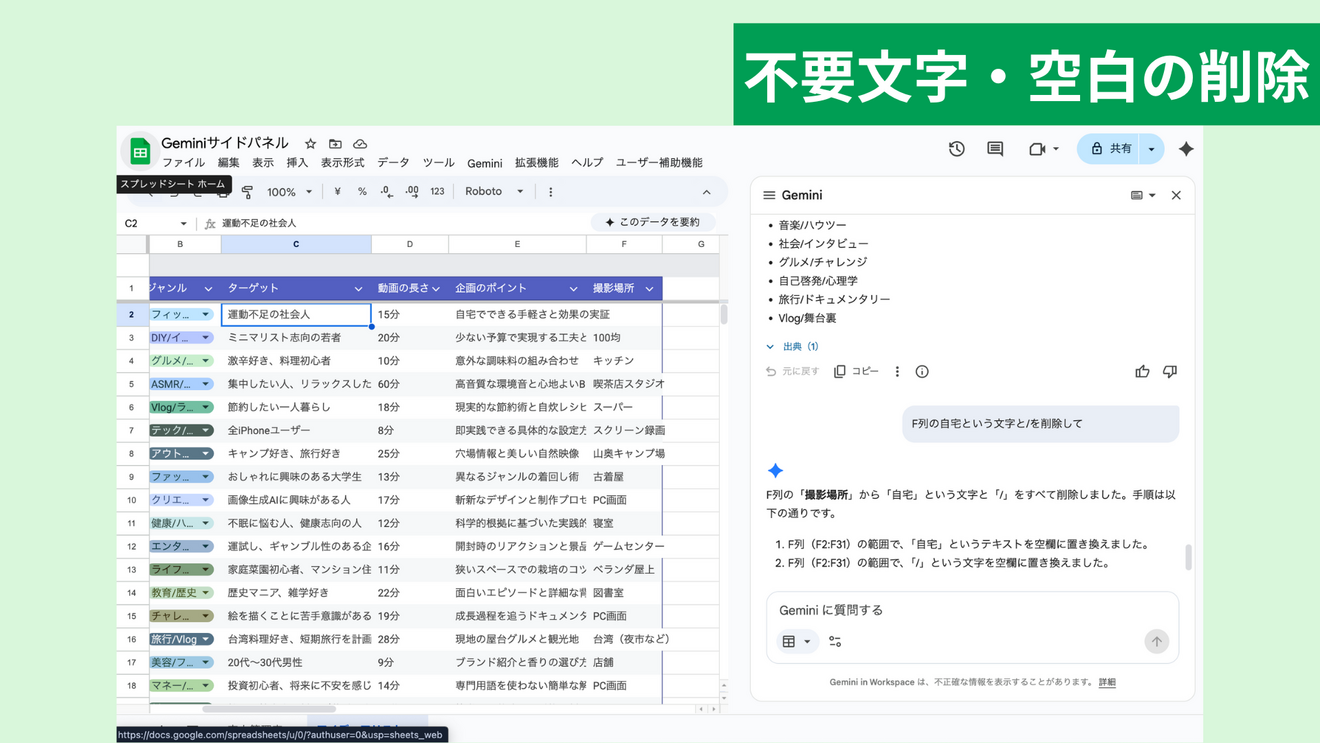Send the Gemini prompt with arrow button

[1156, 642]
